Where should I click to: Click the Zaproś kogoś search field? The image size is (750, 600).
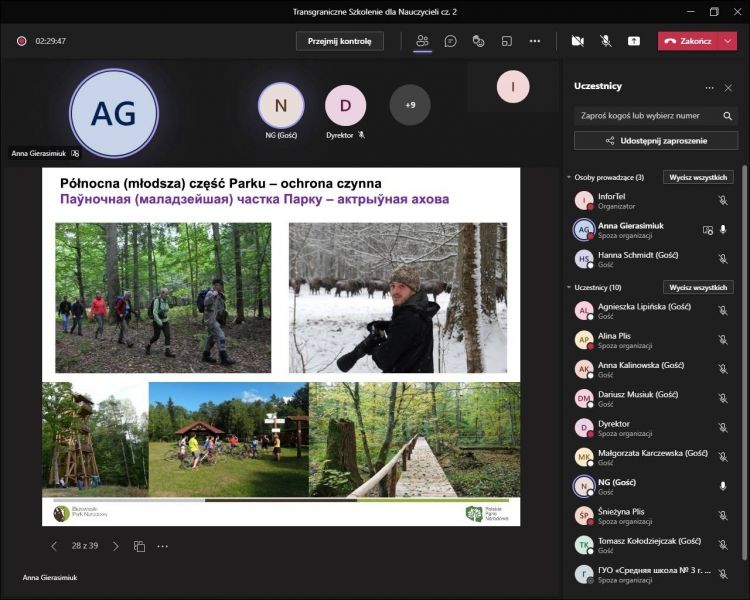click(647, 115)
